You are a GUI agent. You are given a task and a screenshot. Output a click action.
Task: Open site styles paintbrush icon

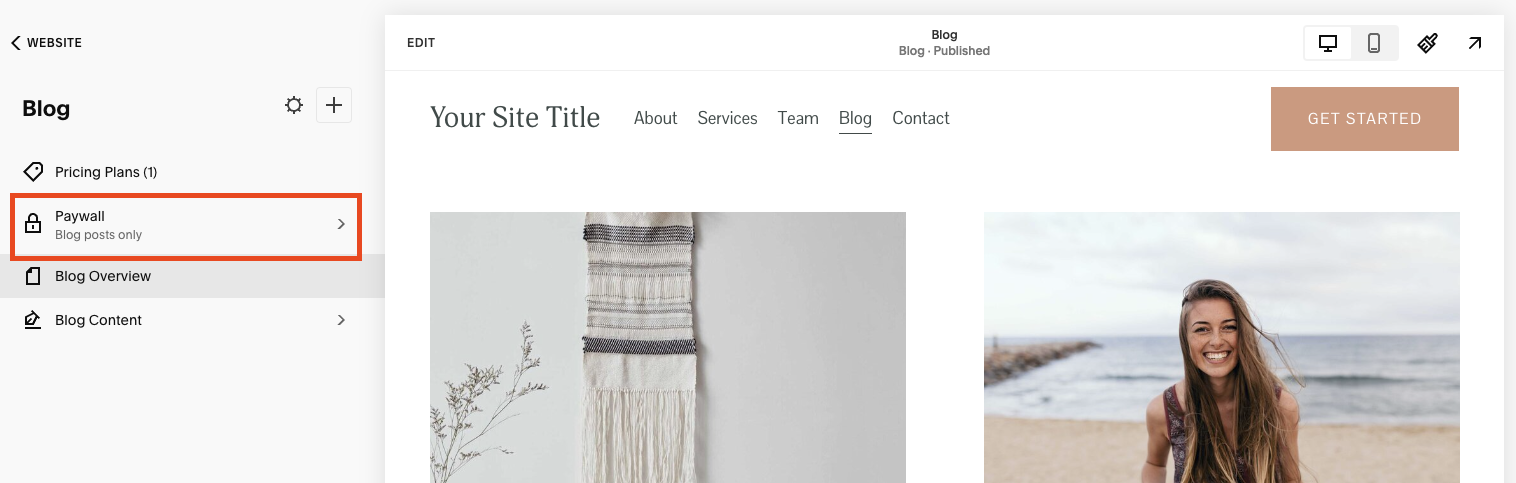click(x=1428, y=43)
